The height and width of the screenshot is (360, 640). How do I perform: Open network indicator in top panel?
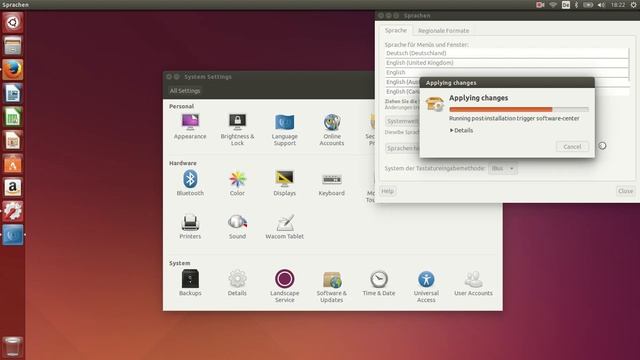[553, 5]
